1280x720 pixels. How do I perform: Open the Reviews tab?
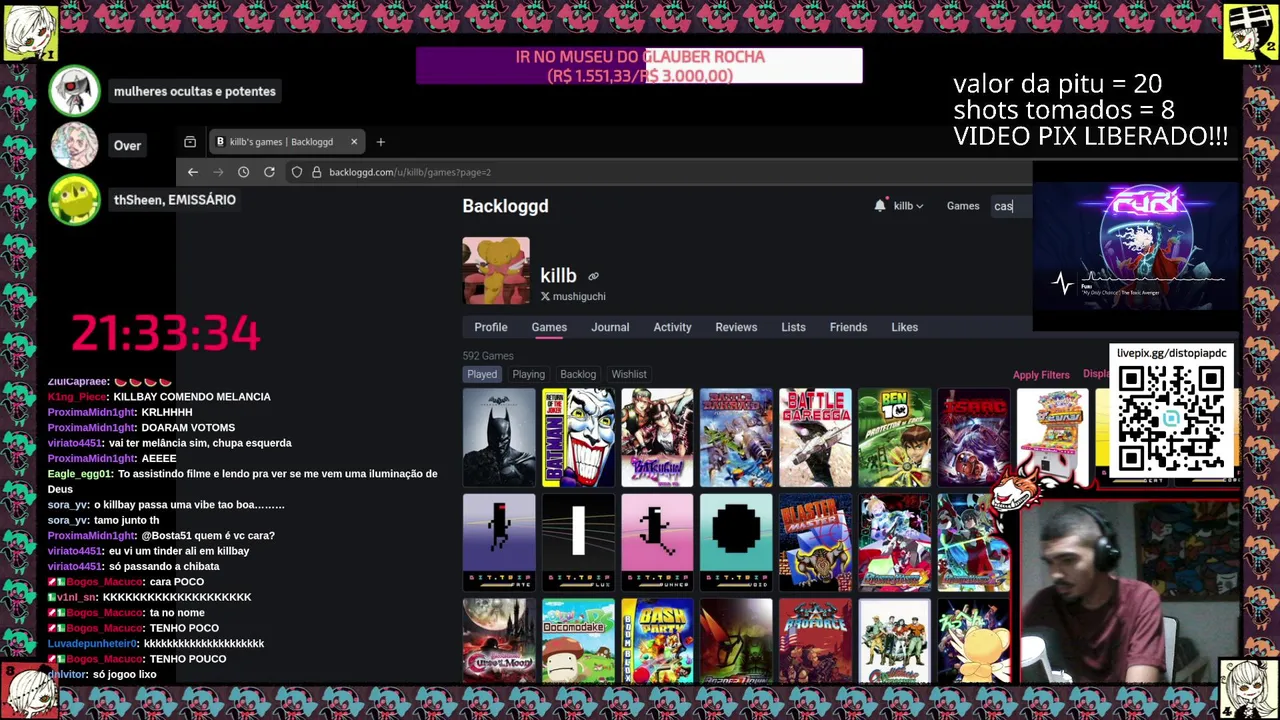click(736, 327)
